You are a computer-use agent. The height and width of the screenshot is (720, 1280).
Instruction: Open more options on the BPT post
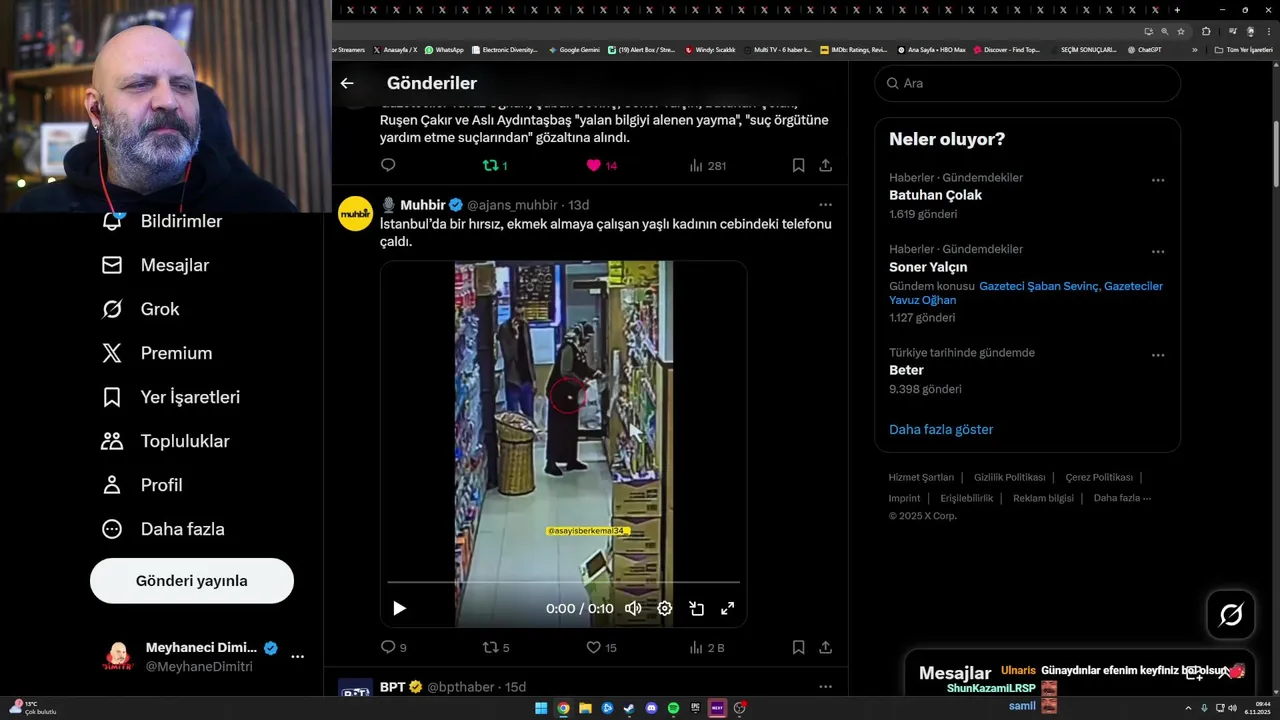click(825, 687)
